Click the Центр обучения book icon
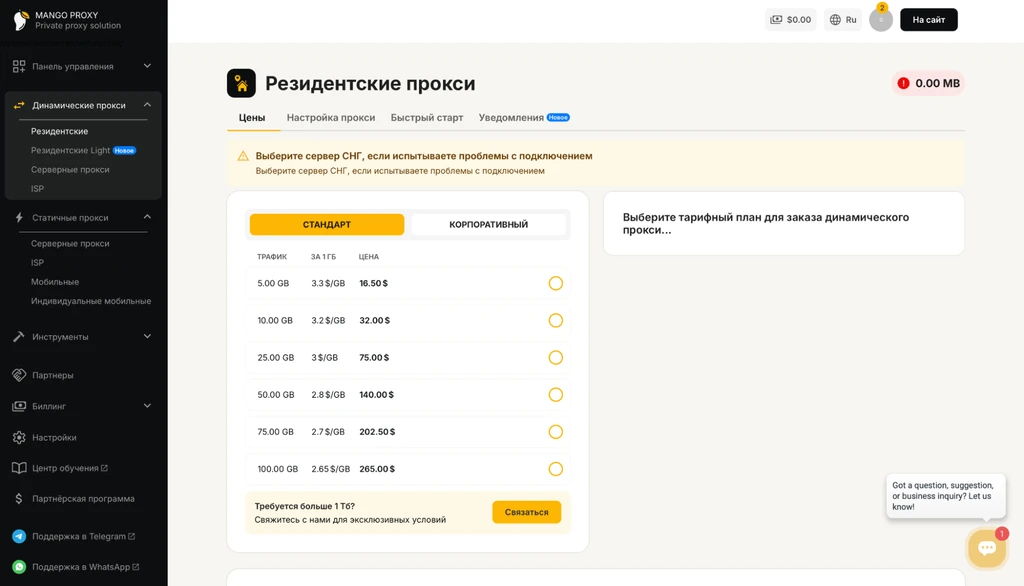This screenshot has height=586, width=1024. 19,468
